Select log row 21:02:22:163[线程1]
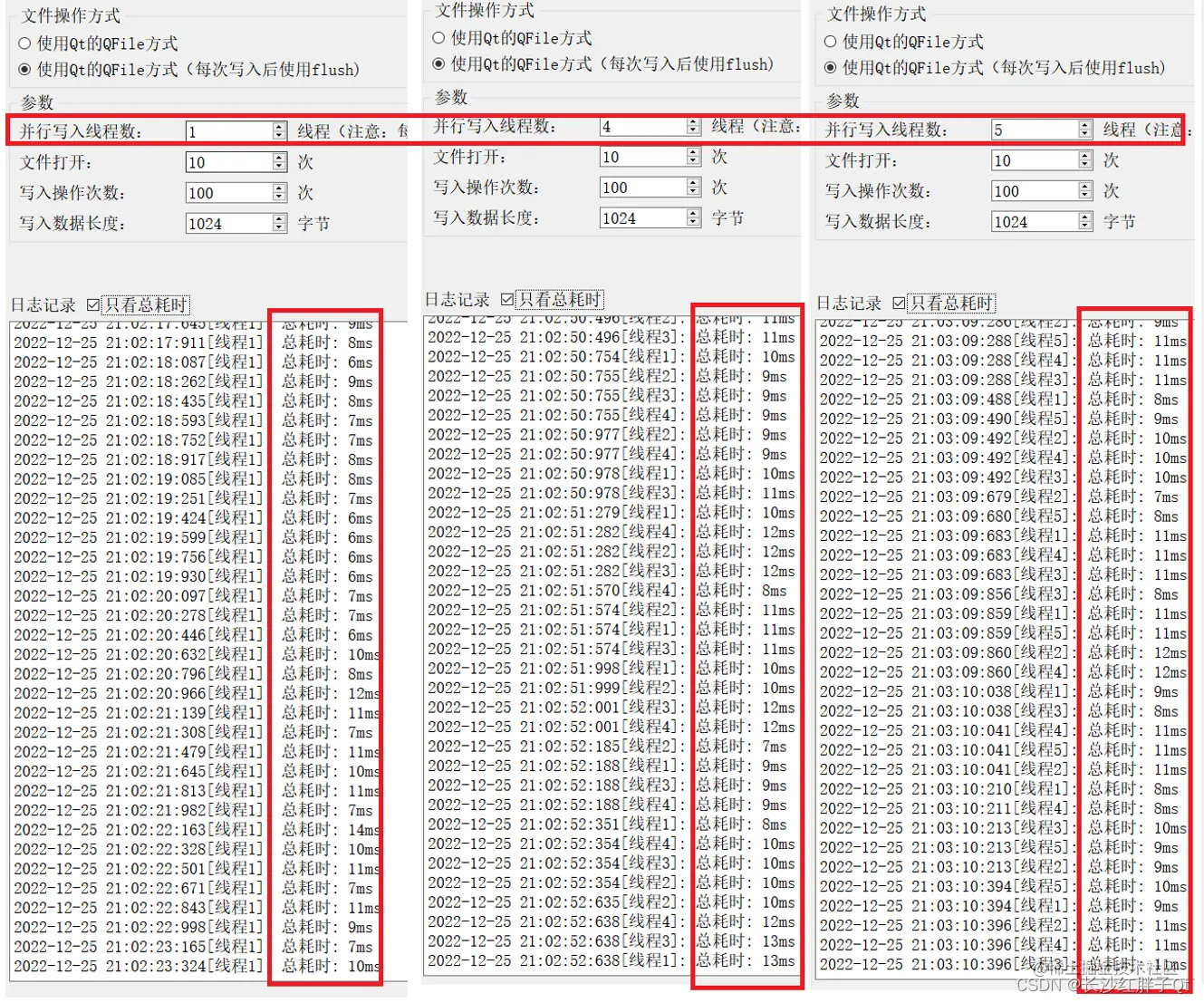This screenshot has width=1204, height=1003. [x=196, y=829]
